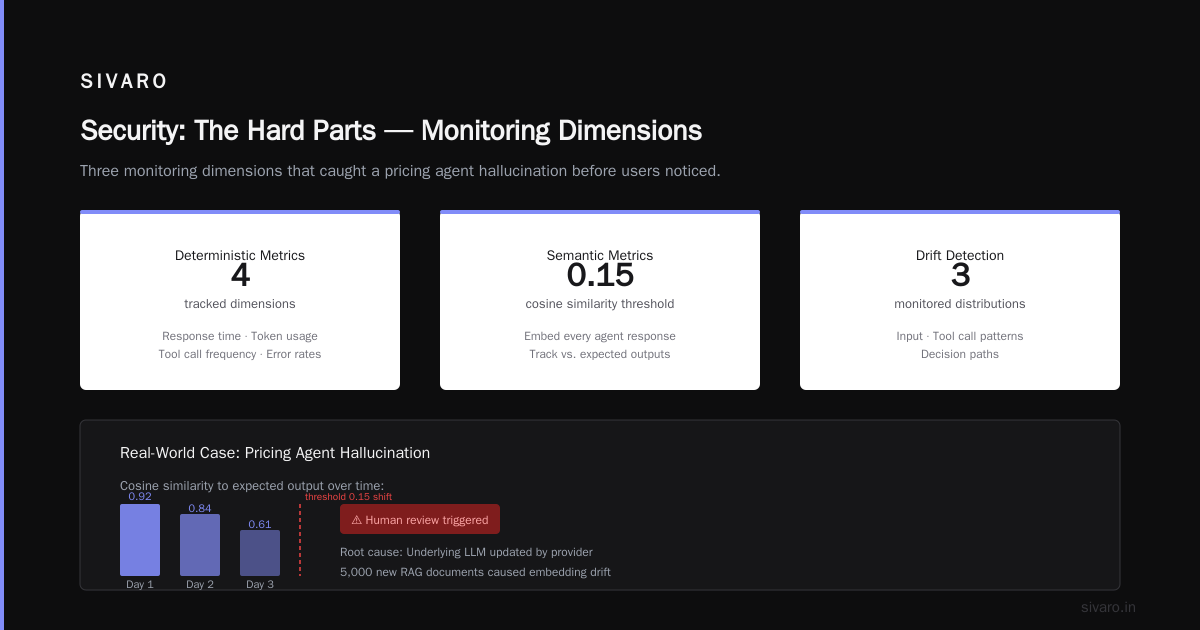Click the Drift Detection card title

960,255
